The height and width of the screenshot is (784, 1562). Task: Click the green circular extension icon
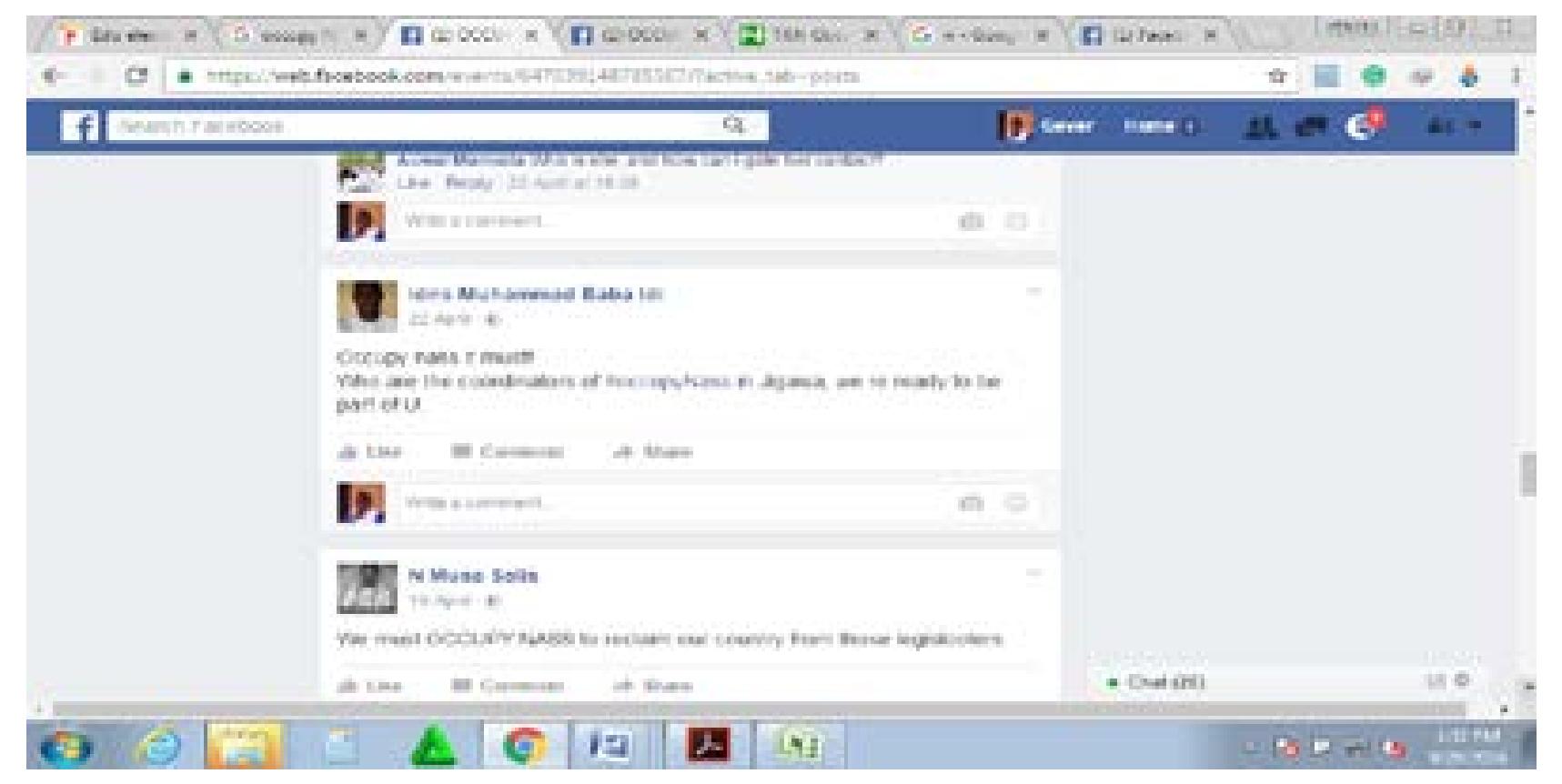tap(1375, 75)
